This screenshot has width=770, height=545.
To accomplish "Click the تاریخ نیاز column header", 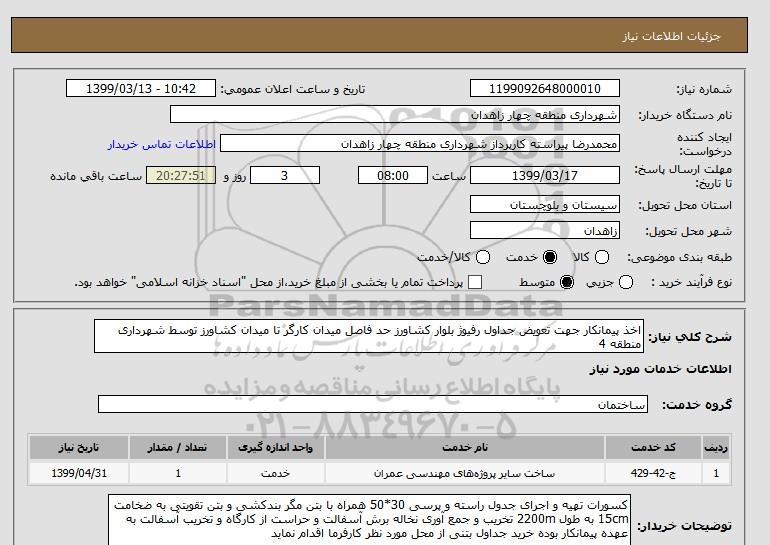I will 79,447.
